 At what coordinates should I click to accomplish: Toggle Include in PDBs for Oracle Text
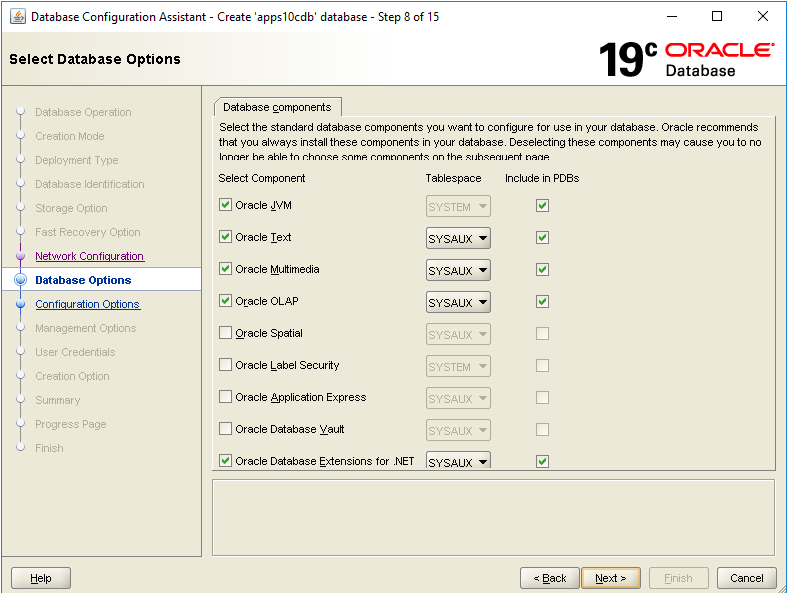pyautogui.click(x=542, y=238)
